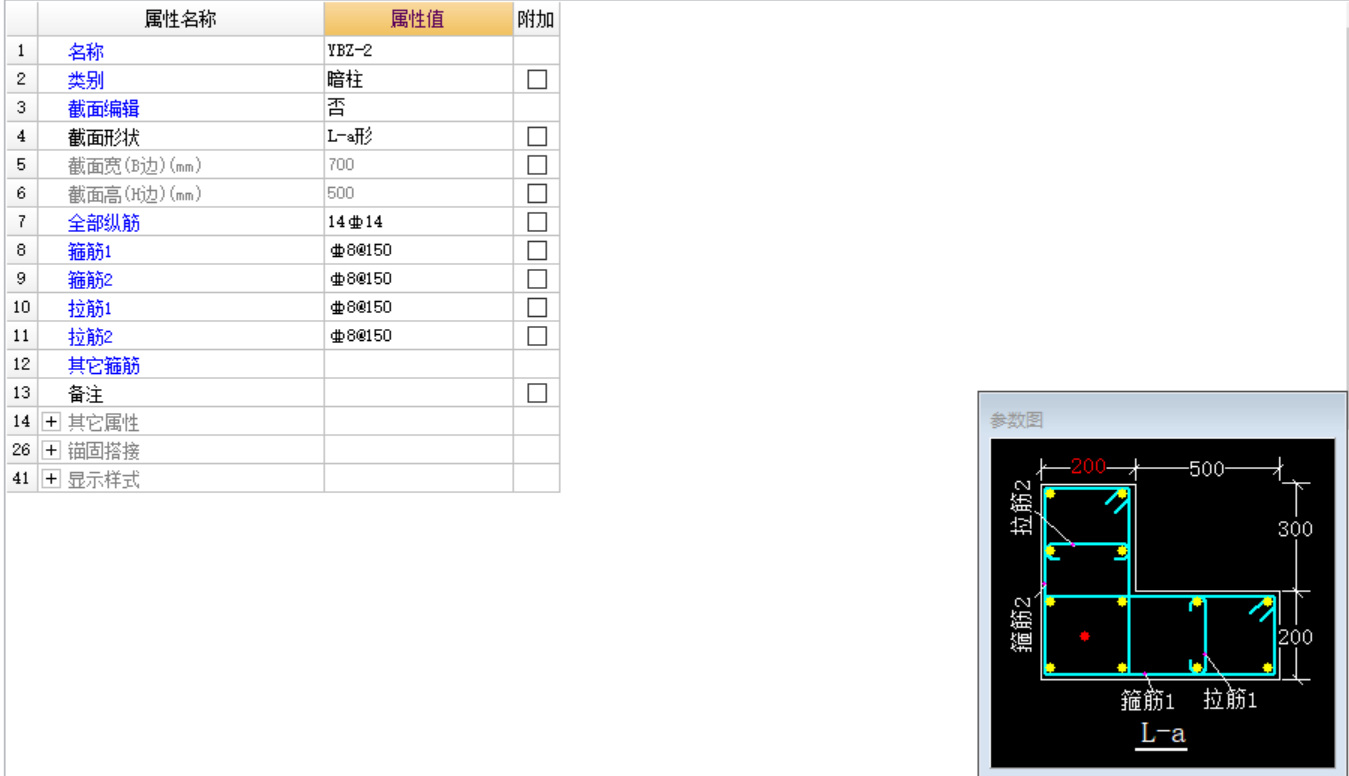Select the 备注 property label
Viewport: 1349px width, 776px height.
coord(86,394)
